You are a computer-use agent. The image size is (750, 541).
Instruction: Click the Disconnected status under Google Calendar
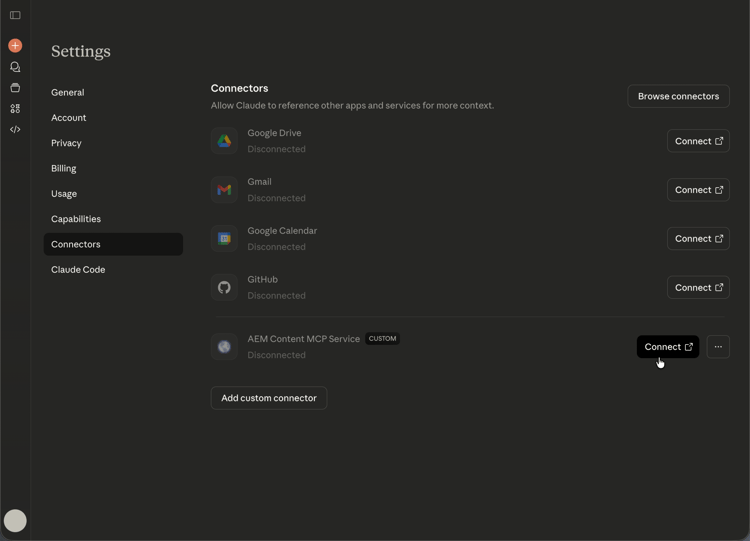(276, 247)
